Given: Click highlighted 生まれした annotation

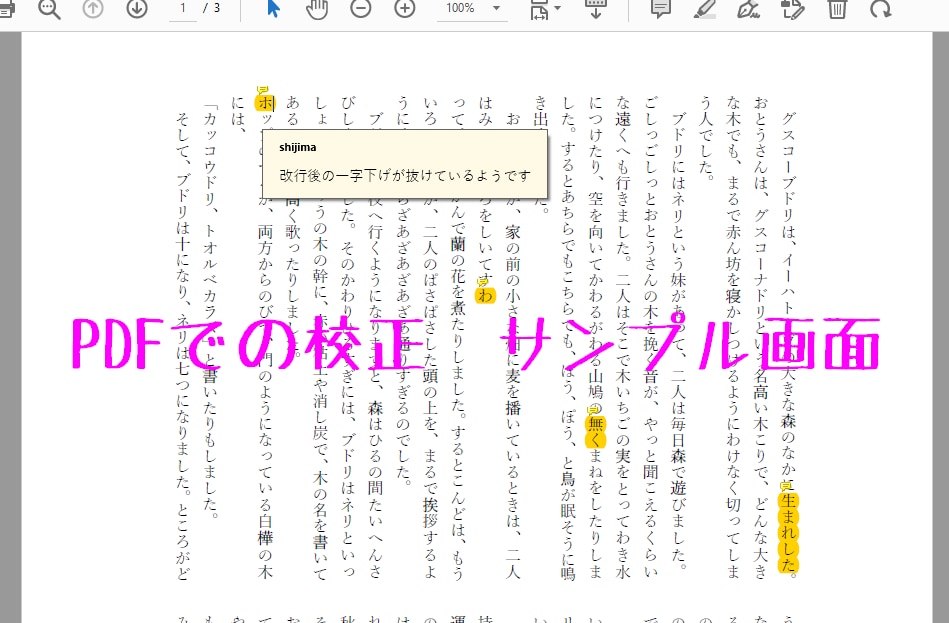Looking at the screenshot, I should (x=788, y=533).
